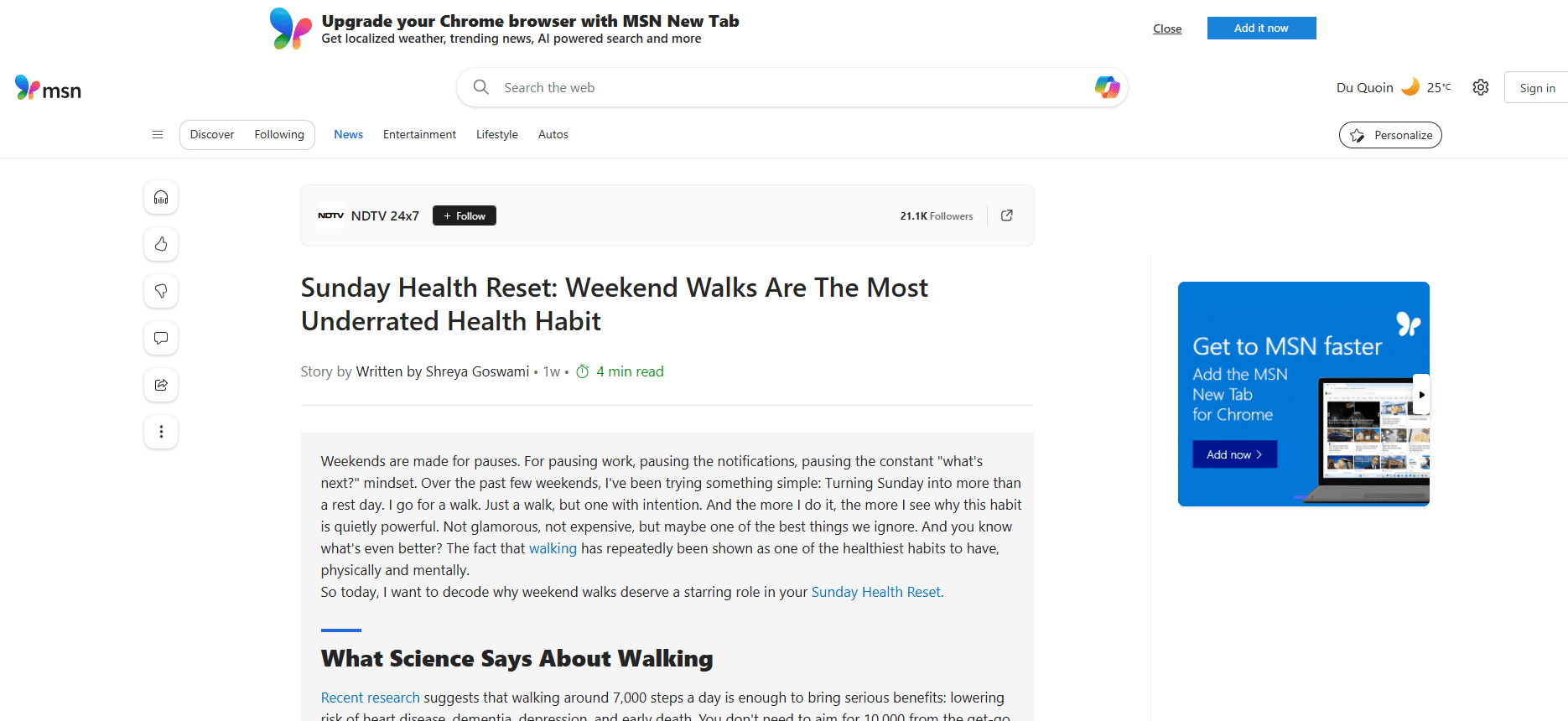Like the article with thumbs up icon
This screenshot has width=1568, height=721.
pyautogui.click(x=161, y=245)
